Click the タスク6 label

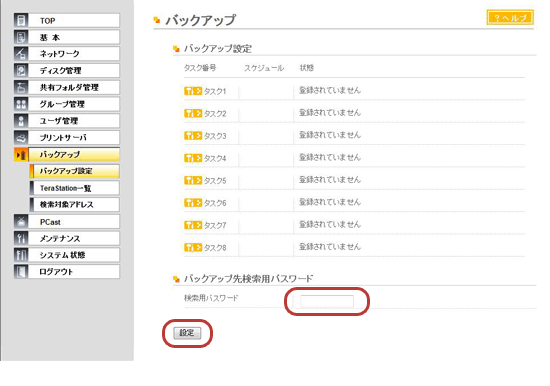point(215,203)
